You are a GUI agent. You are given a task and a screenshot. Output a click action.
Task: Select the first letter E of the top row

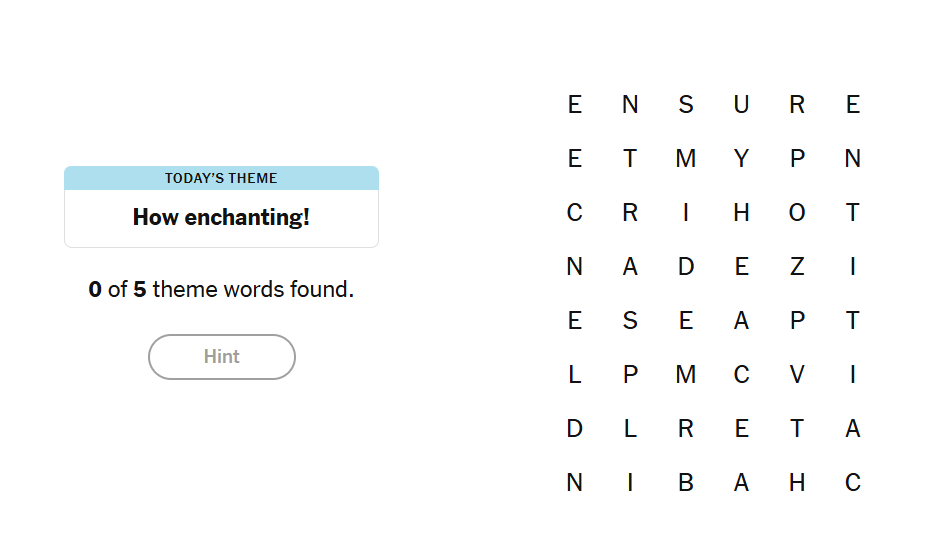click(x=575, y=105)
